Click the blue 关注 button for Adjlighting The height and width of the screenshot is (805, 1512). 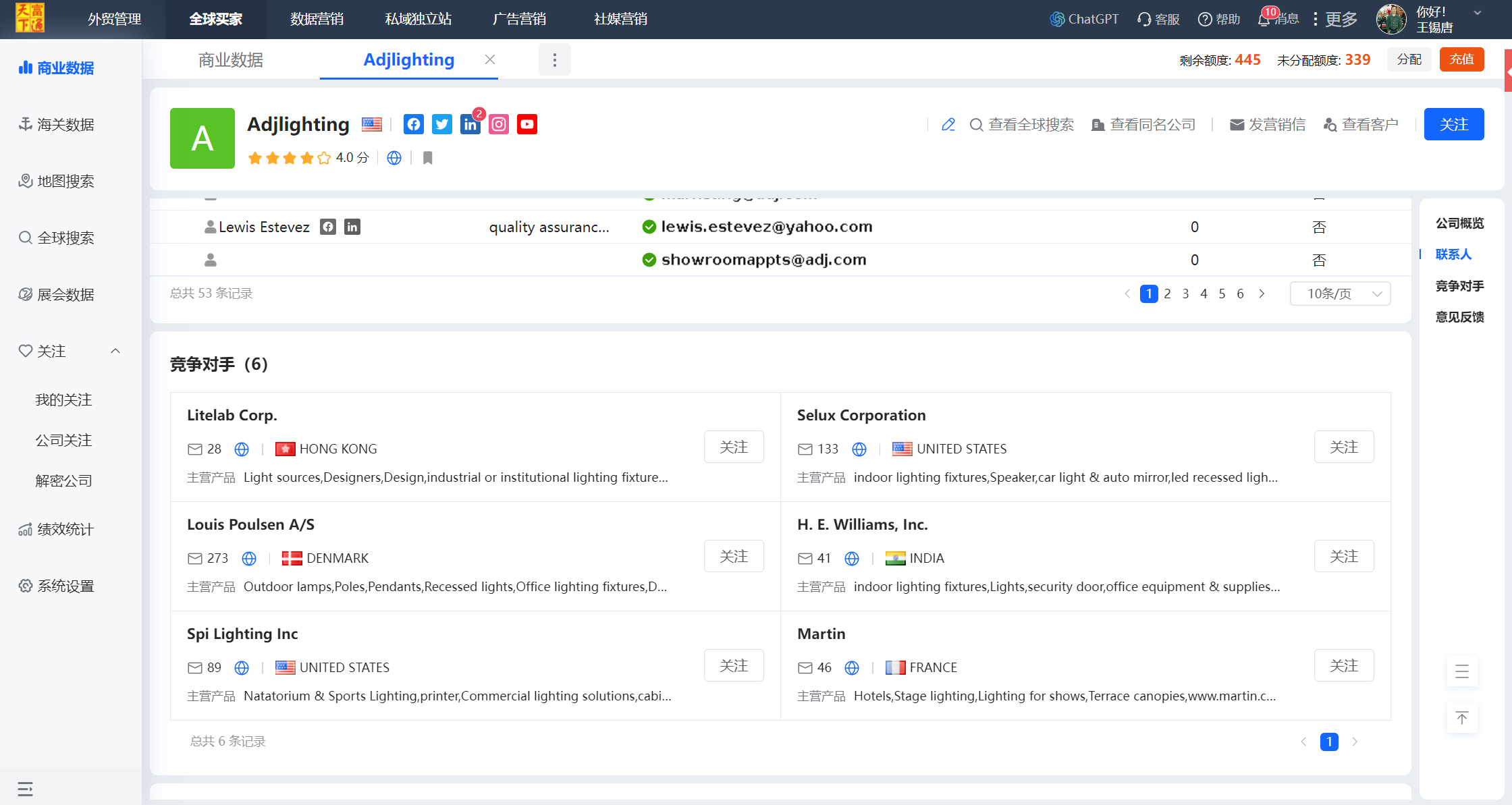click(x=1454, y=124)
